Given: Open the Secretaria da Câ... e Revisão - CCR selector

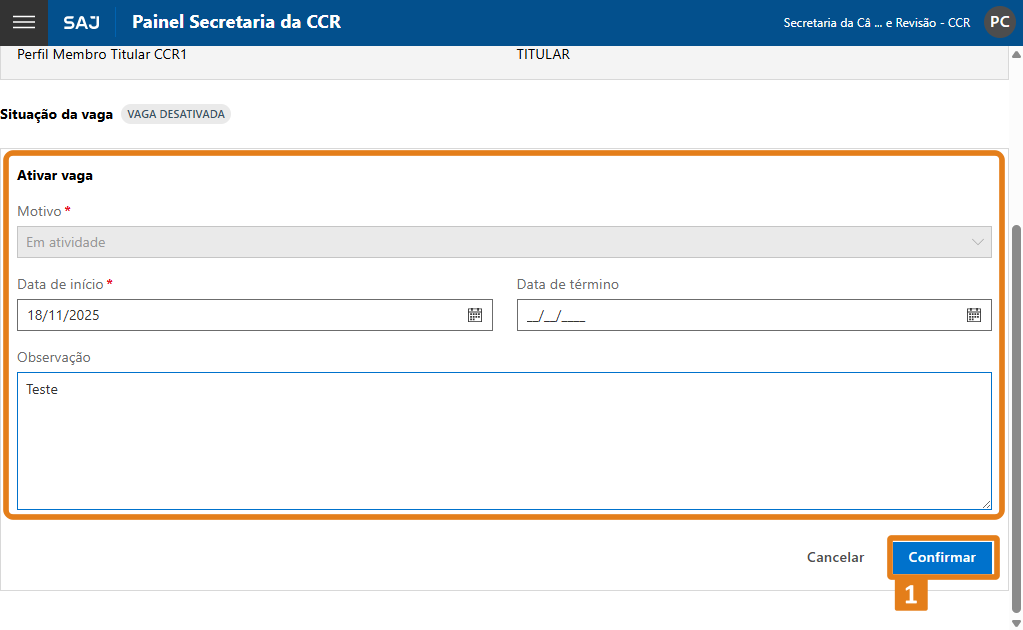Looking at the screenshot, I should click(x=876, y=22).
